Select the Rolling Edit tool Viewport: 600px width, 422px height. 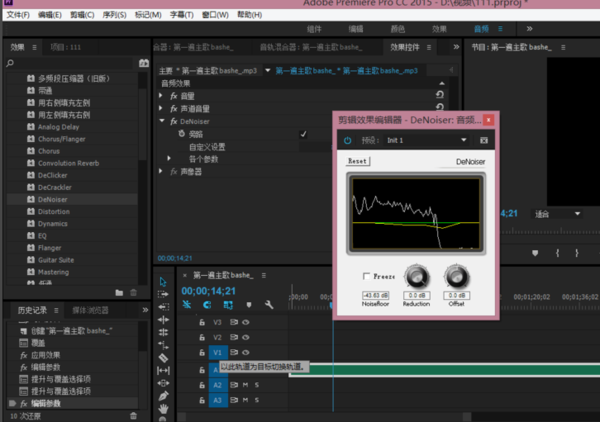click(163, 319)
